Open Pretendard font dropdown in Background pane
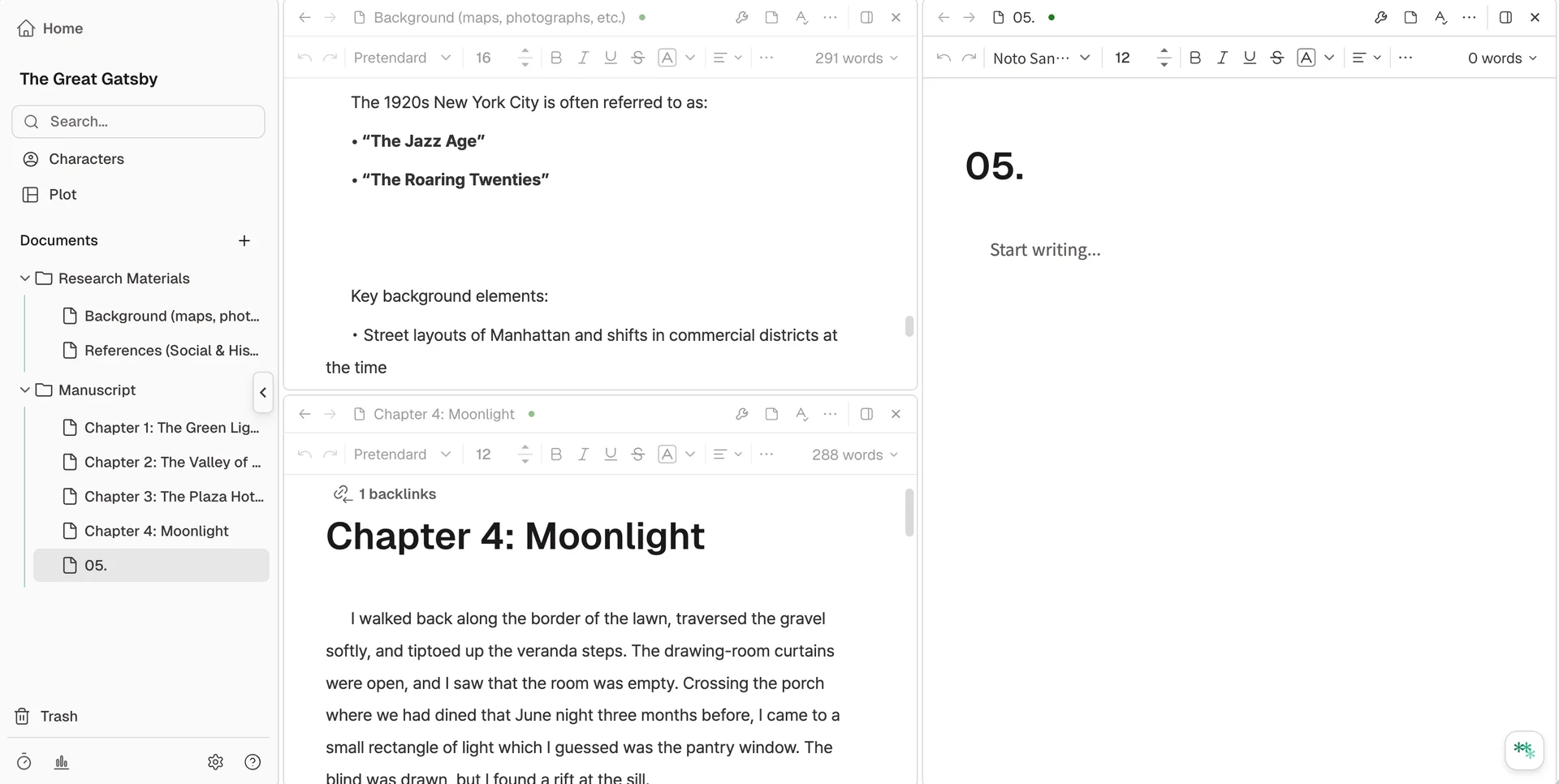Viewport: 1559px width, 784px height. [x=402, y=58]
